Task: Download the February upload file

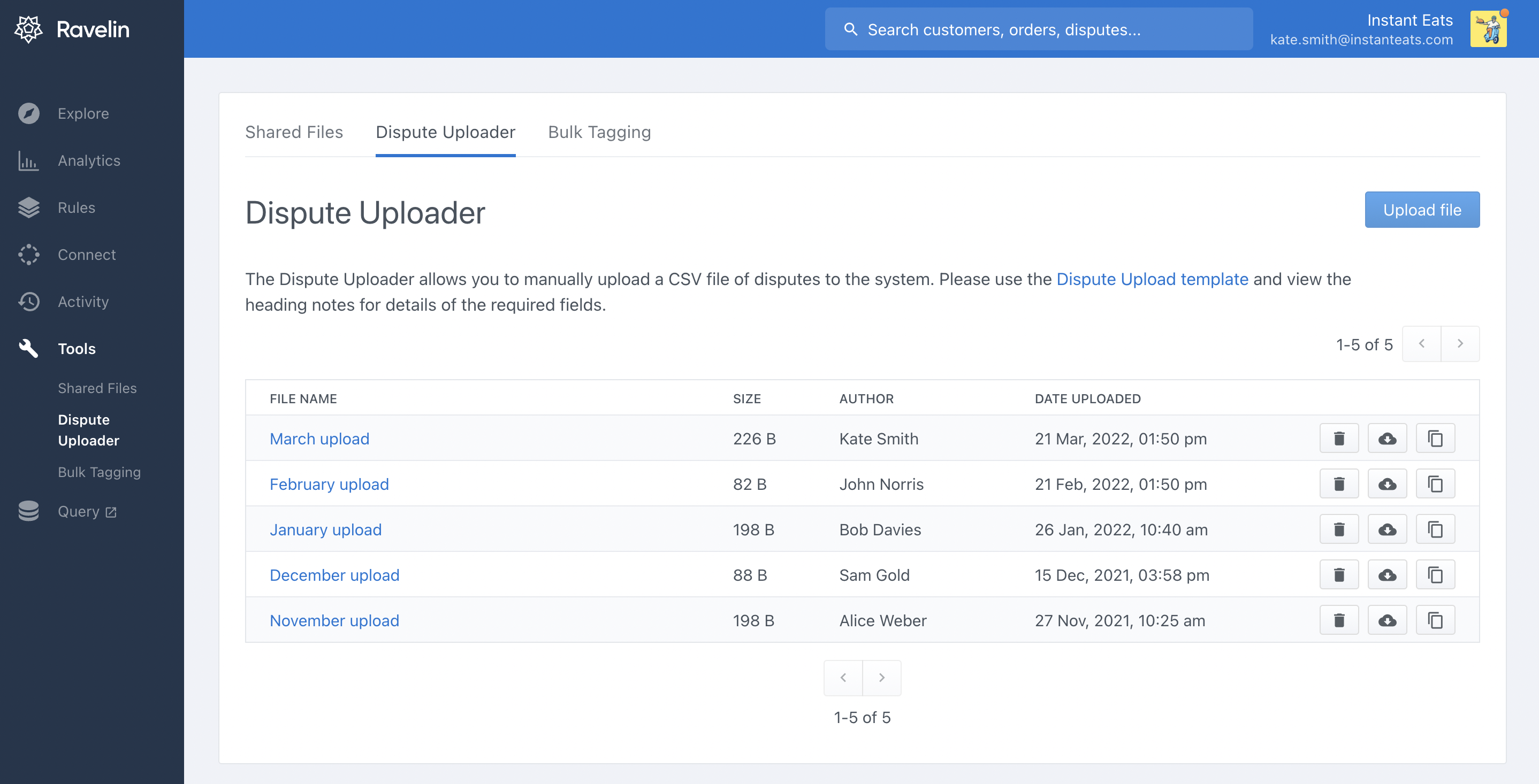Action: click(x=1386, y=485)
